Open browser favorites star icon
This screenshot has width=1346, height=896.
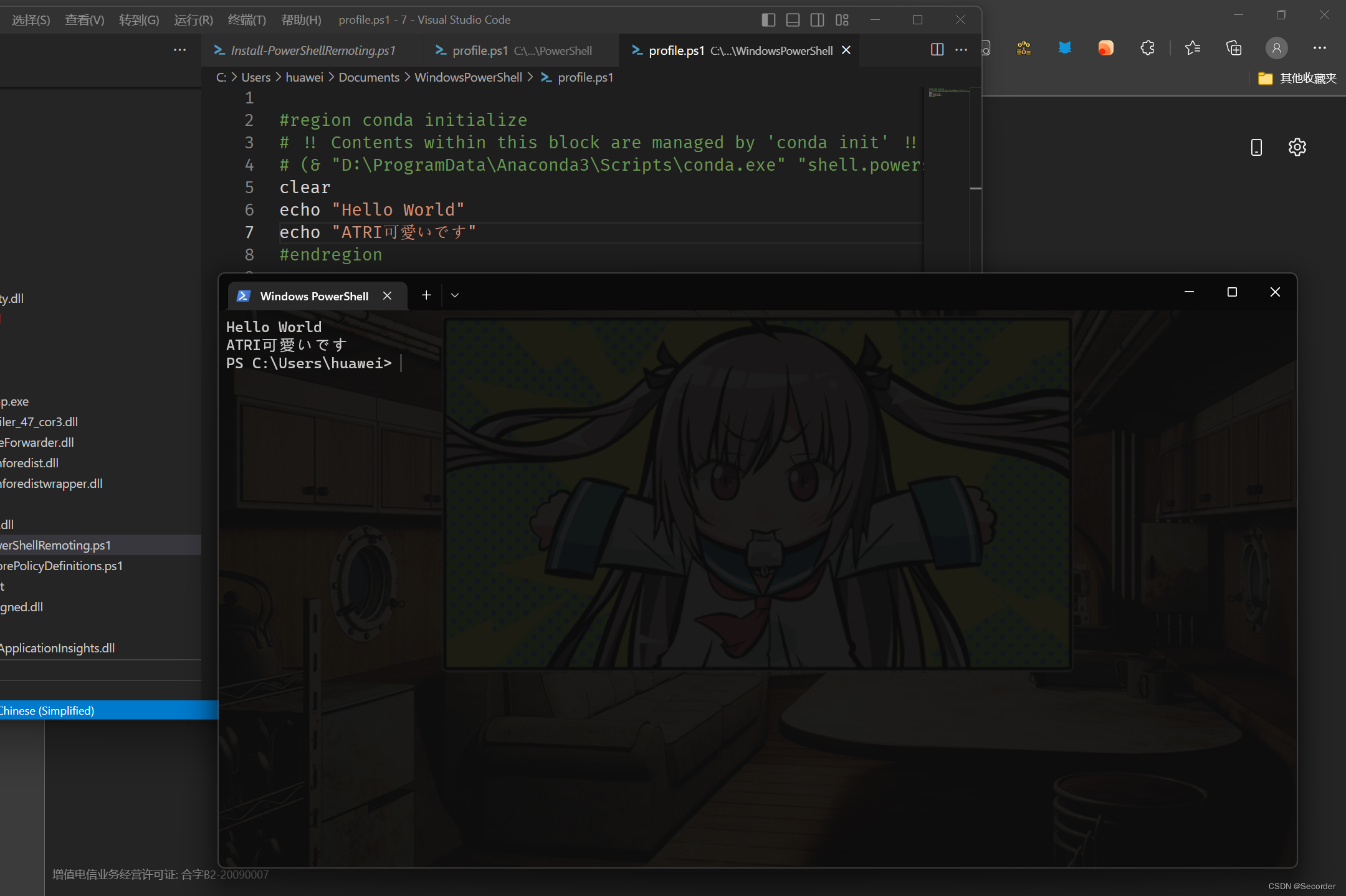(1192, 48)
